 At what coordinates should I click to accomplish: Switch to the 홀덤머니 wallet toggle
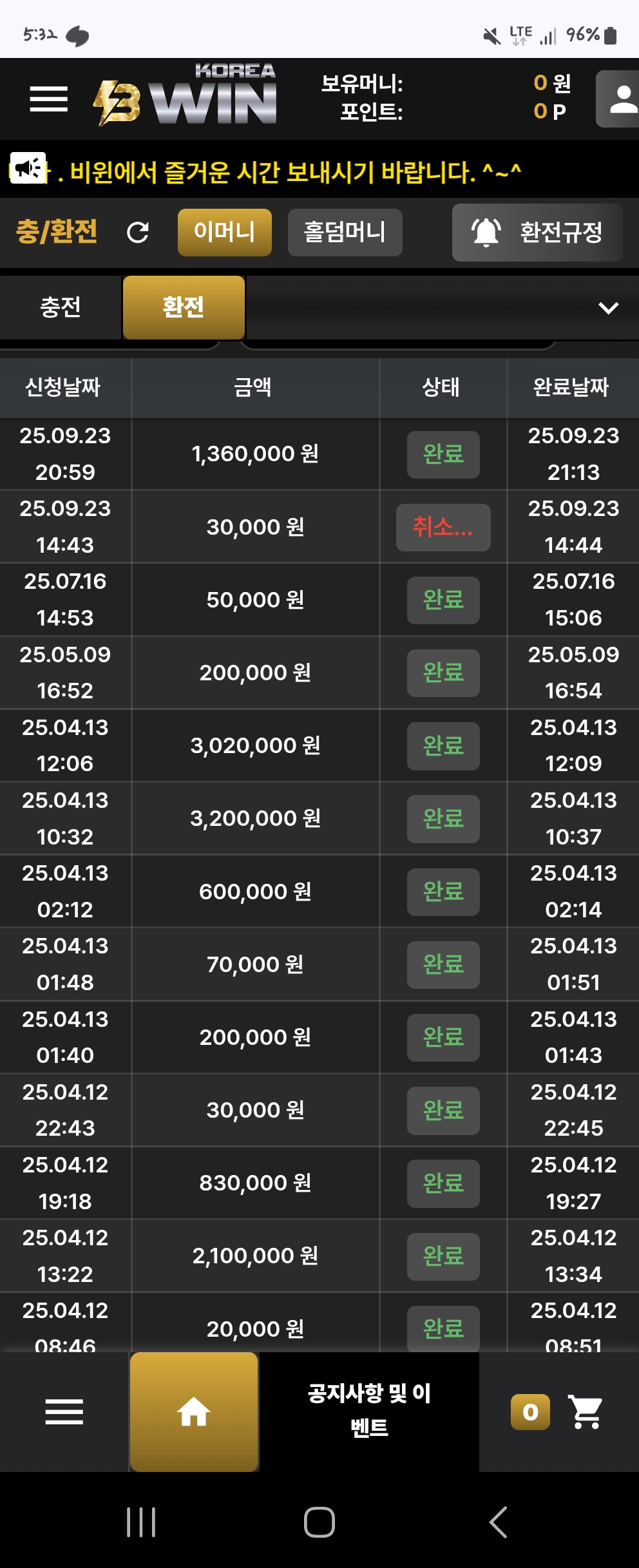[345, 232]
